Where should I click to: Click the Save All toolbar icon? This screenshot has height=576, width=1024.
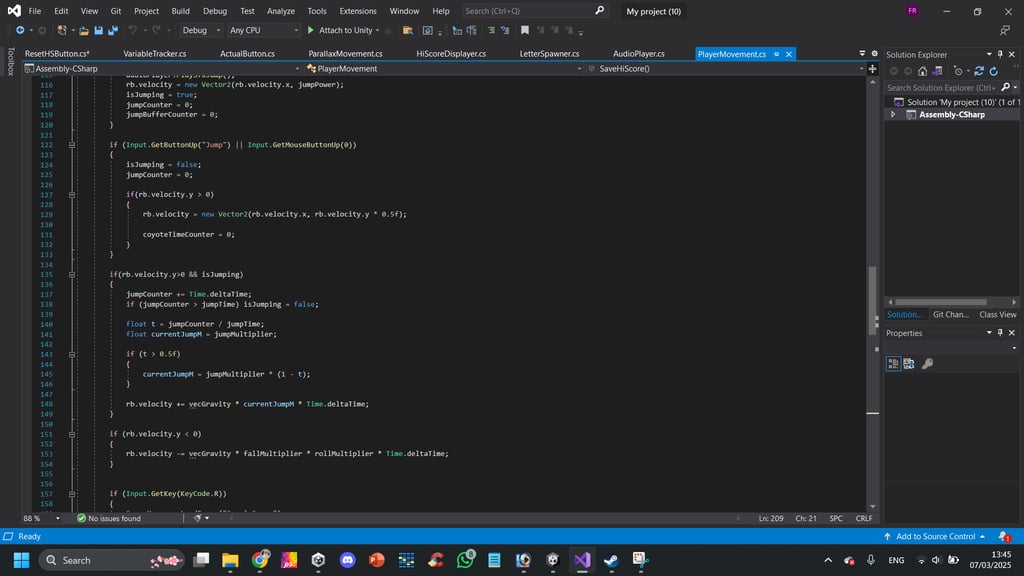coord(113,30)
